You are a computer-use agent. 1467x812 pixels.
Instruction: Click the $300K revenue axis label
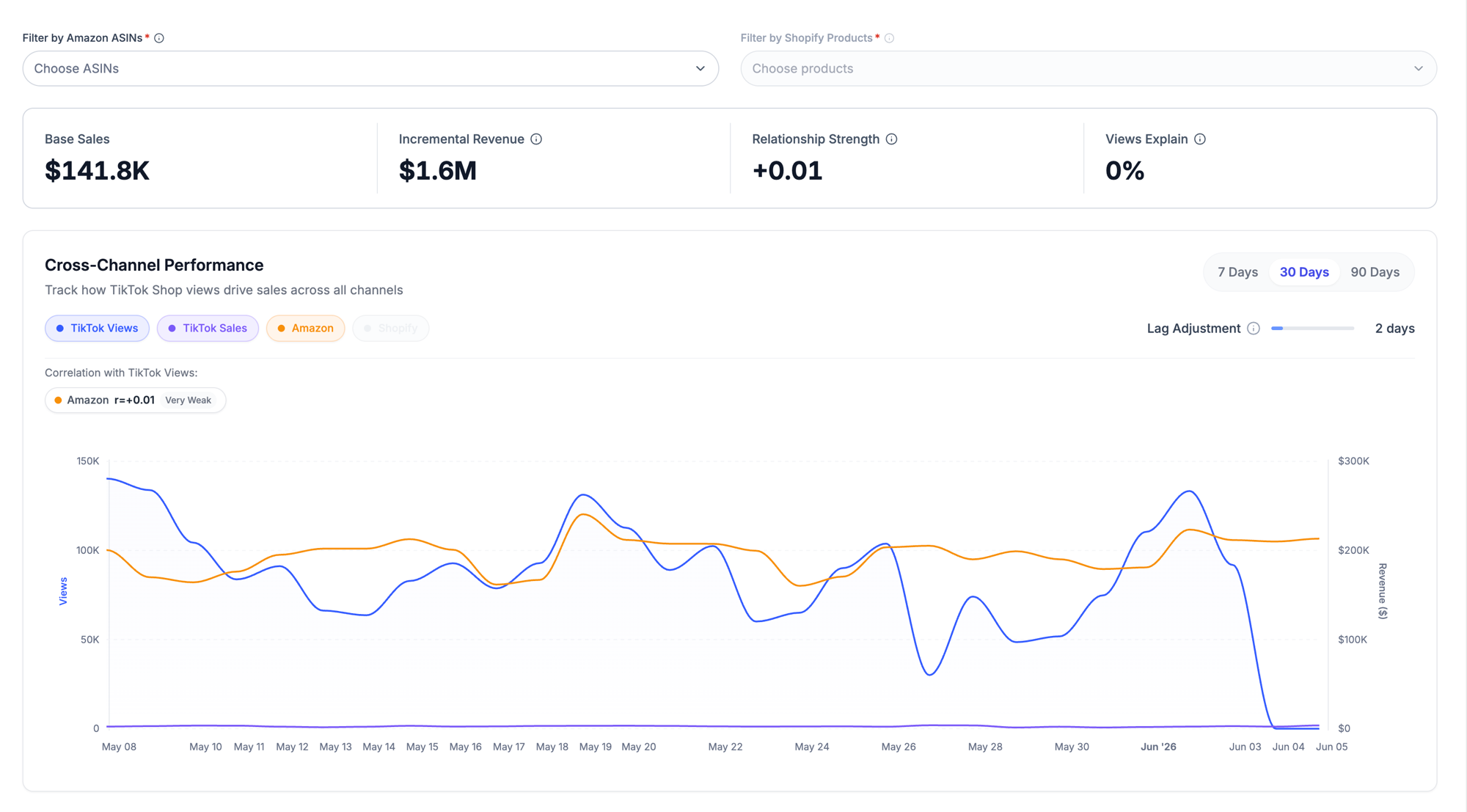tap(1353, 461)
